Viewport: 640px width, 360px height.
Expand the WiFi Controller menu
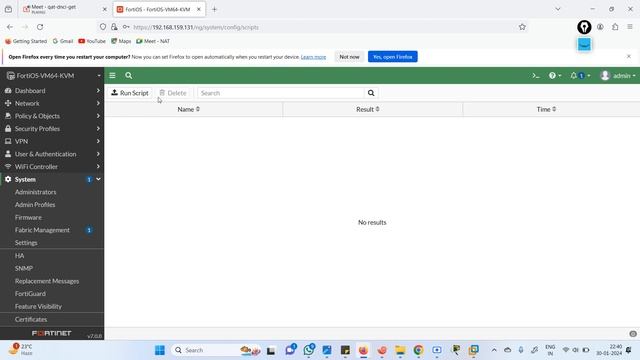pos(52,167)
